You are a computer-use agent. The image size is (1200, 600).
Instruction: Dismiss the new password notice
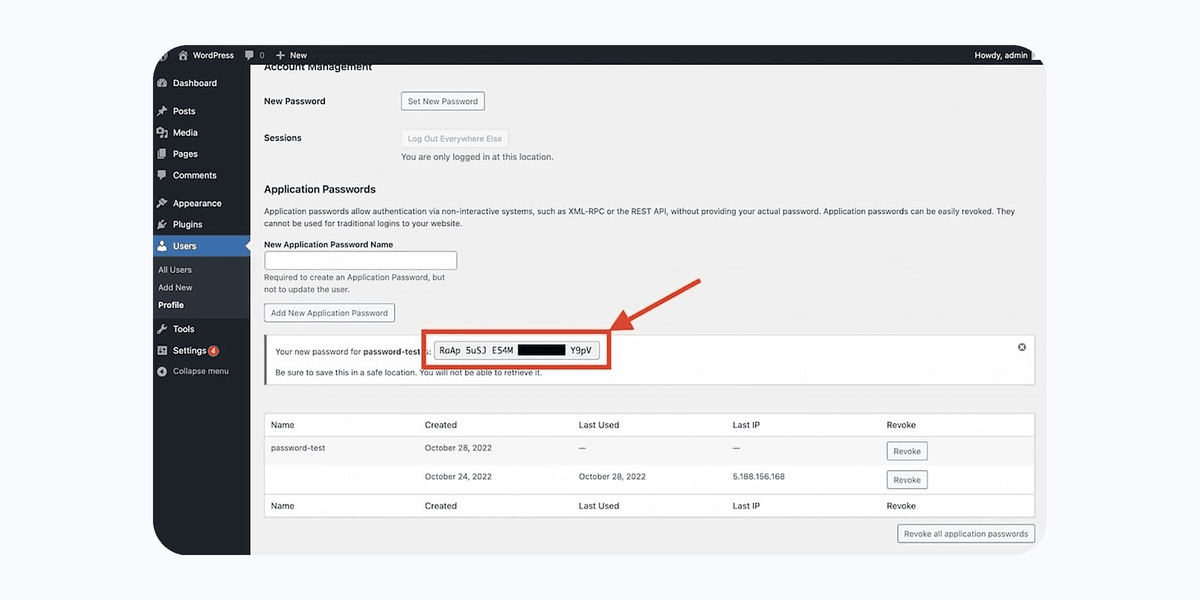(x=1022, y=347)
